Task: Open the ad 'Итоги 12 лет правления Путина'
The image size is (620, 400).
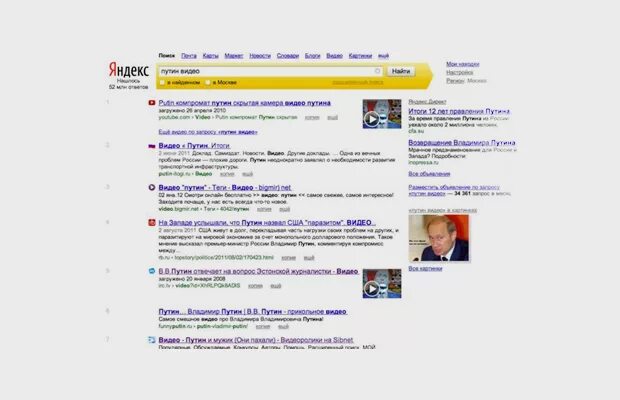Action: (459, 111)
